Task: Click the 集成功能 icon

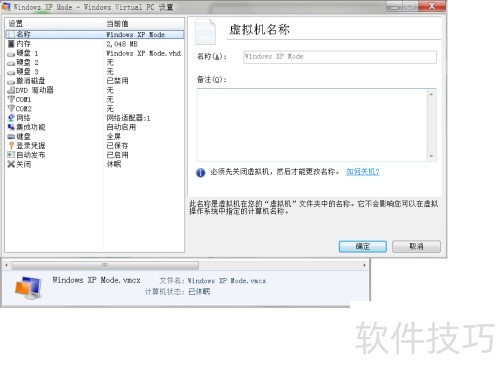Action: click(x=11, y=127)
